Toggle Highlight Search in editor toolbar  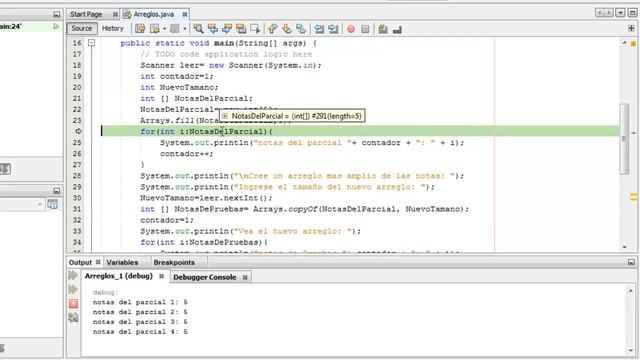(x=241, y=29)
